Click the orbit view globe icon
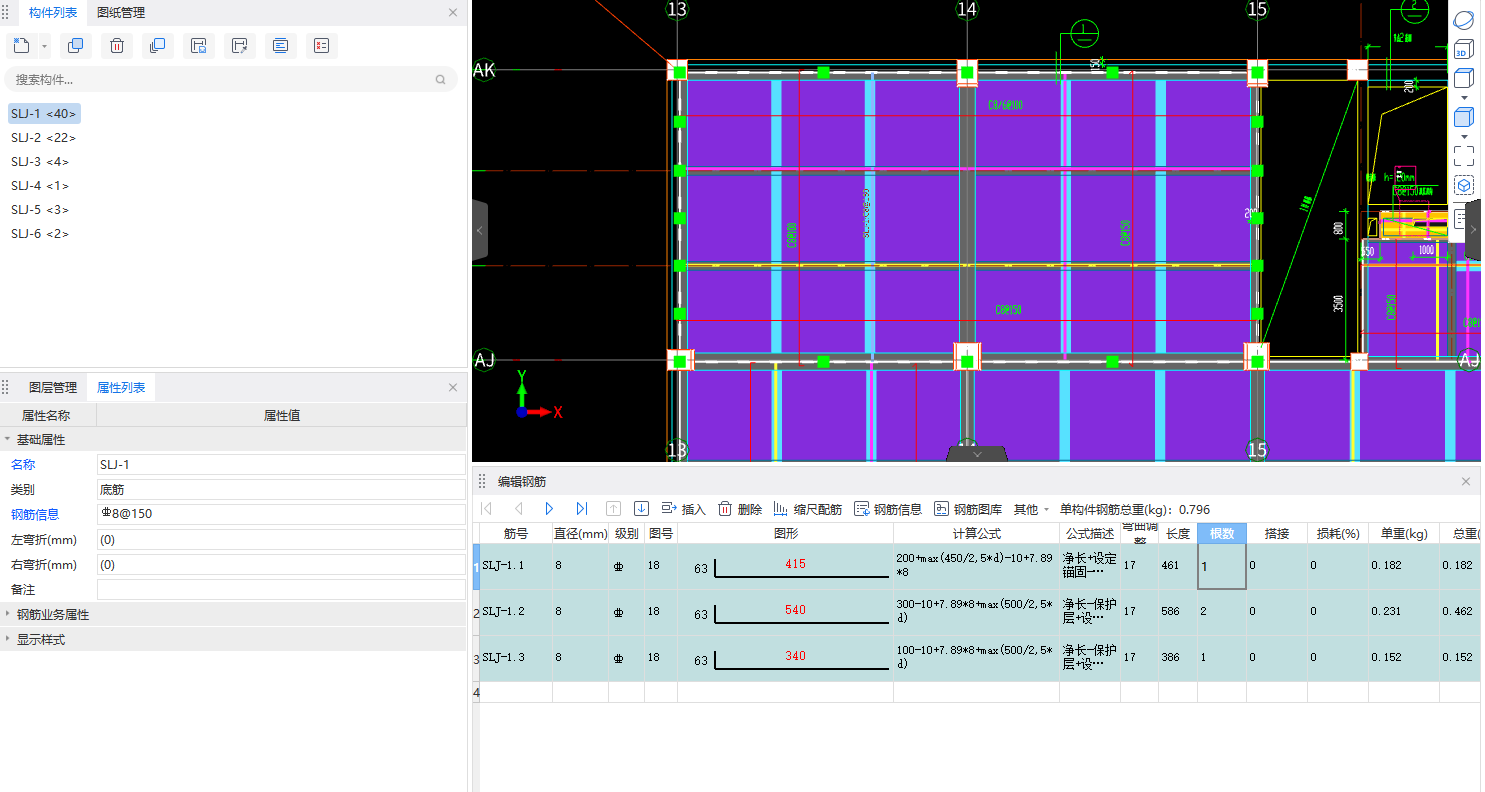The height and width of the screenshot is (792, 1485). [x=1463, y=20]
